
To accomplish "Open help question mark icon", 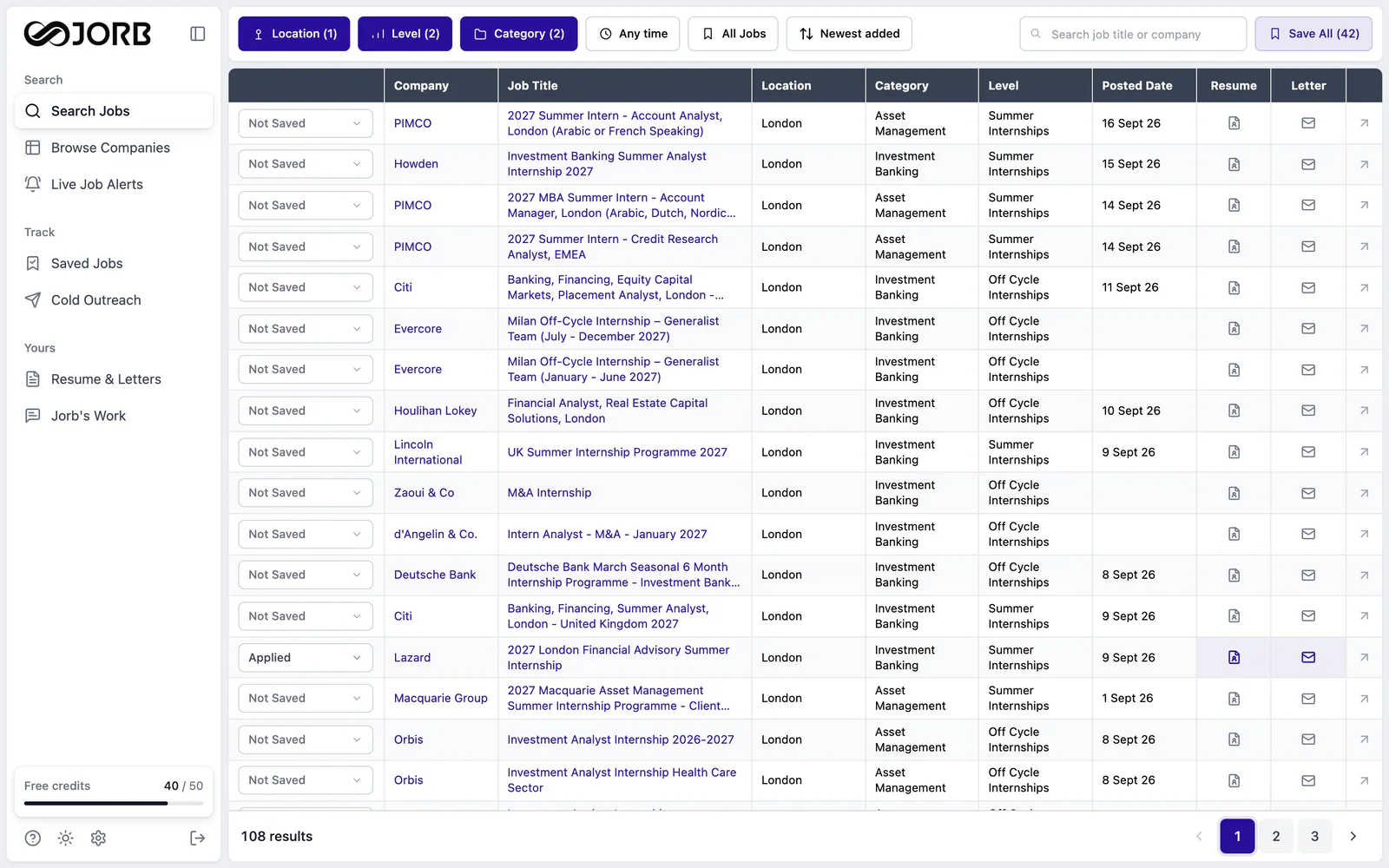I will [33, 838].
